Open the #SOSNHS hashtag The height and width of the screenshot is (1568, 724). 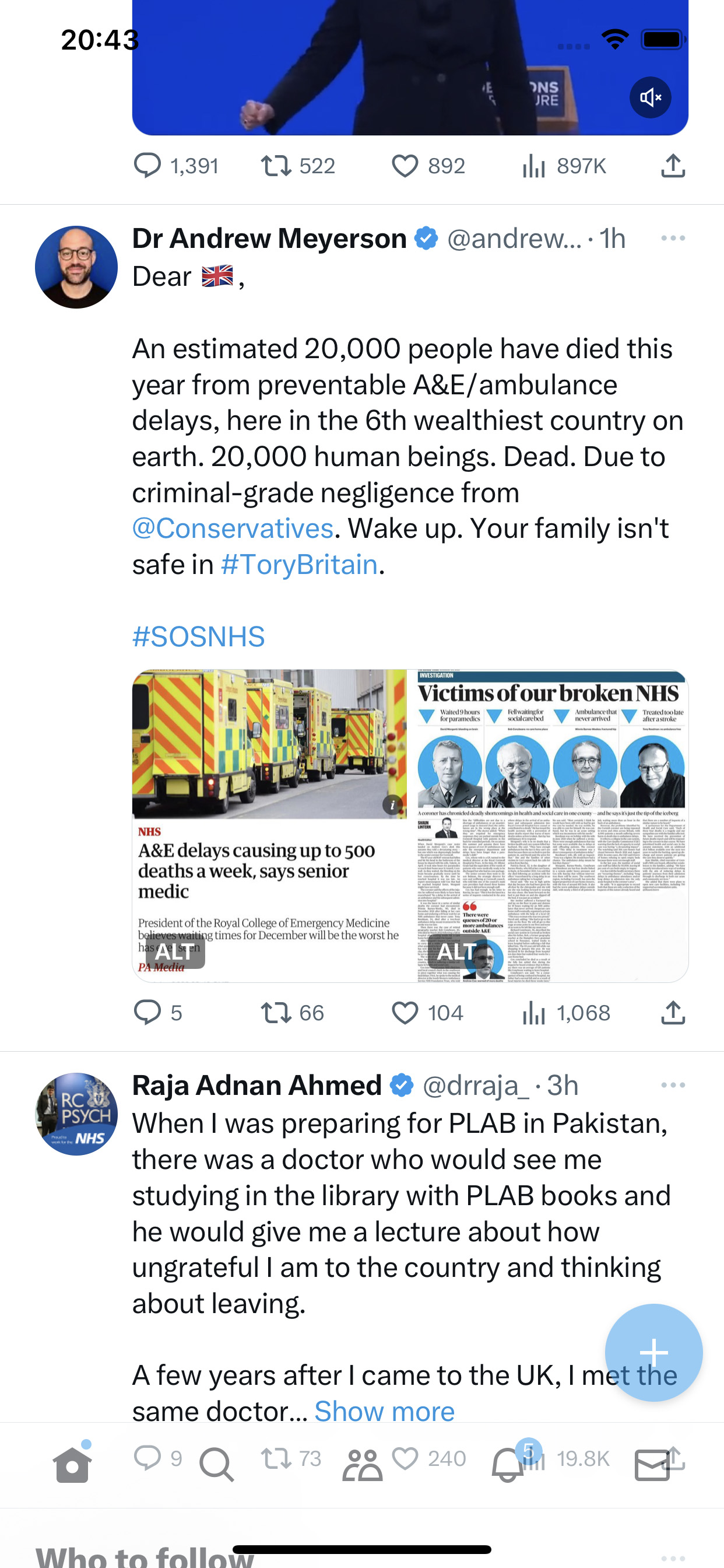(198, 636)
